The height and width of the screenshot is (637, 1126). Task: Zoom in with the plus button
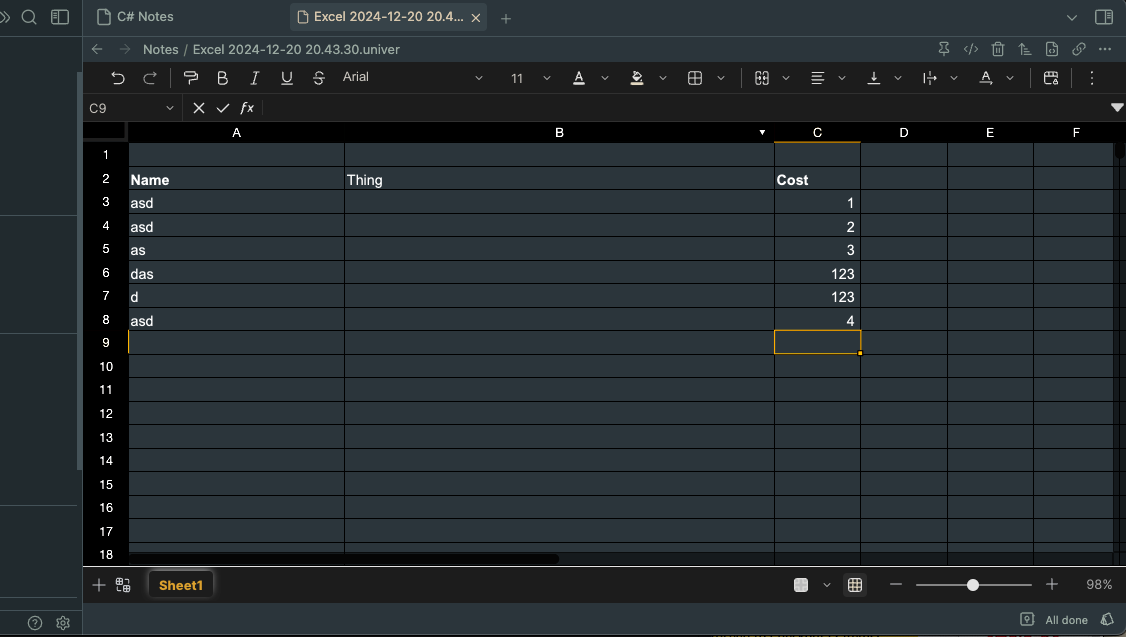pos(1051,585)
